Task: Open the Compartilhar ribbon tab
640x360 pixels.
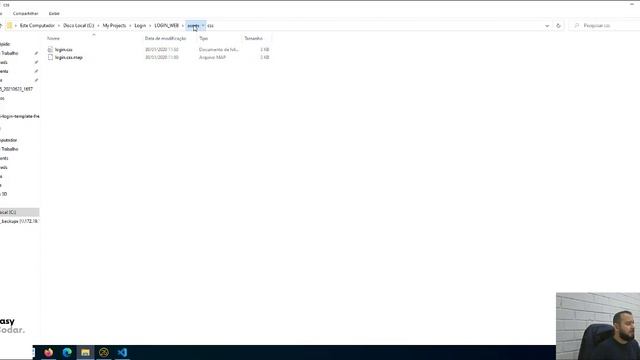Action: pyautogui.click(x=25, y=13)
